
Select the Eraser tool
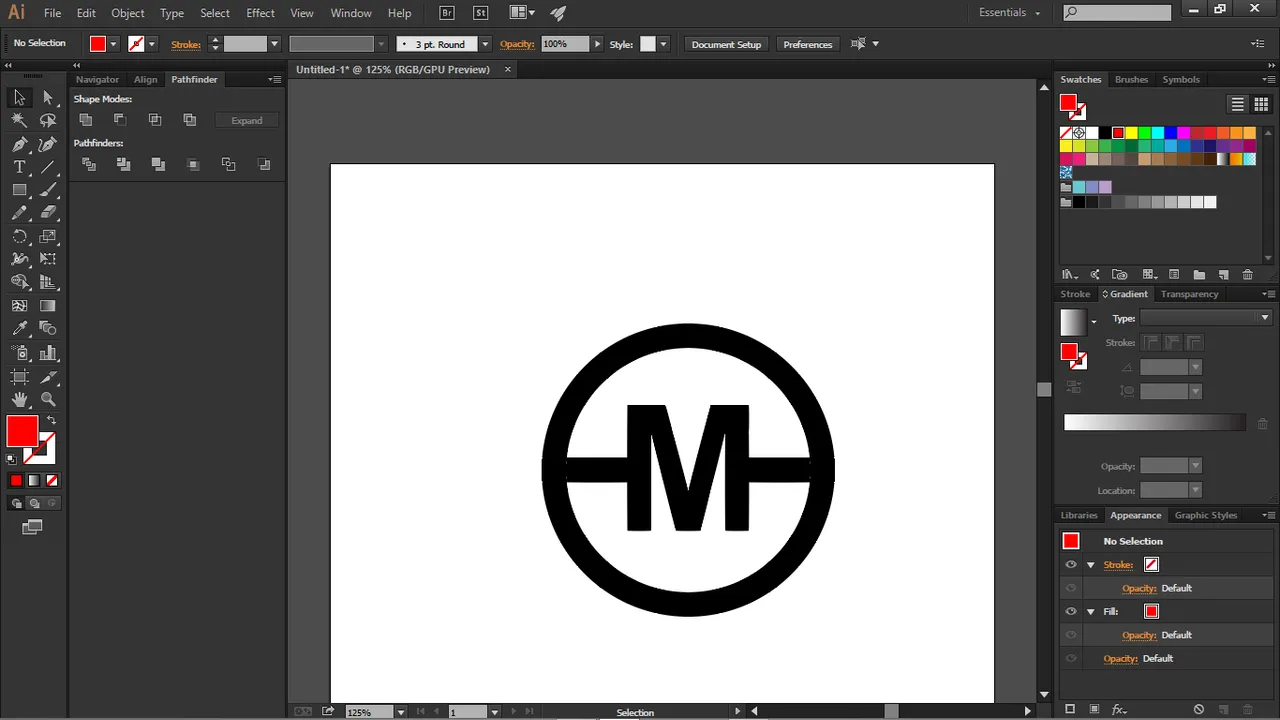(x=48, y=213)
